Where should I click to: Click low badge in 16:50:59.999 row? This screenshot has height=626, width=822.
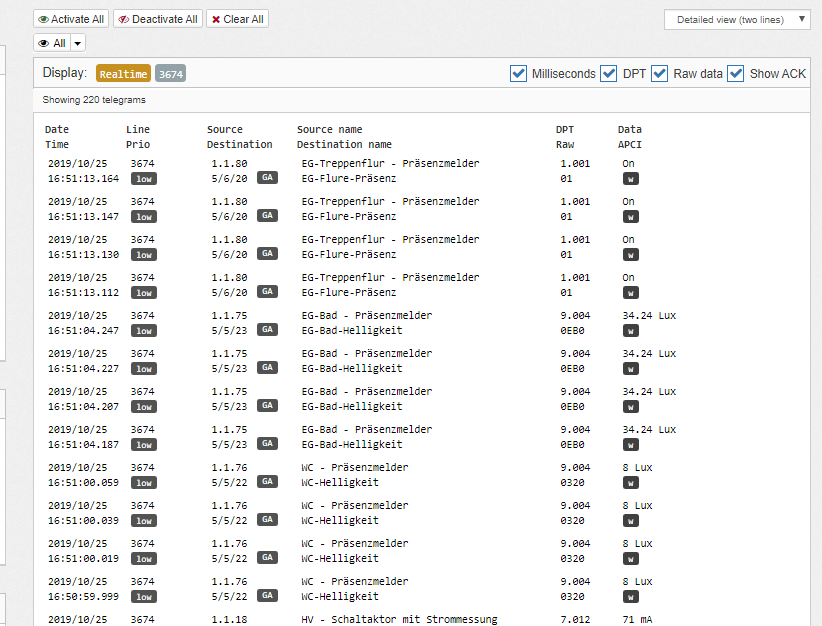pos(145,596)
